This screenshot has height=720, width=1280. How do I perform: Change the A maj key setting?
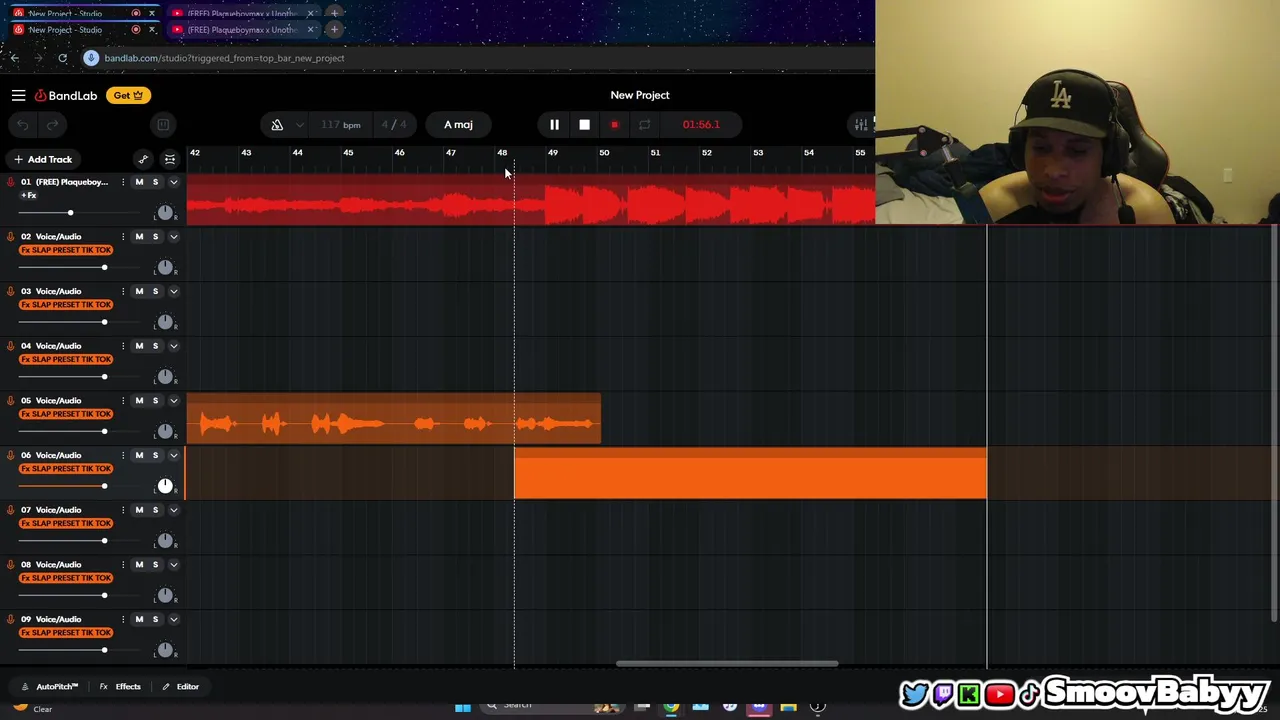[x=458, y=125]
